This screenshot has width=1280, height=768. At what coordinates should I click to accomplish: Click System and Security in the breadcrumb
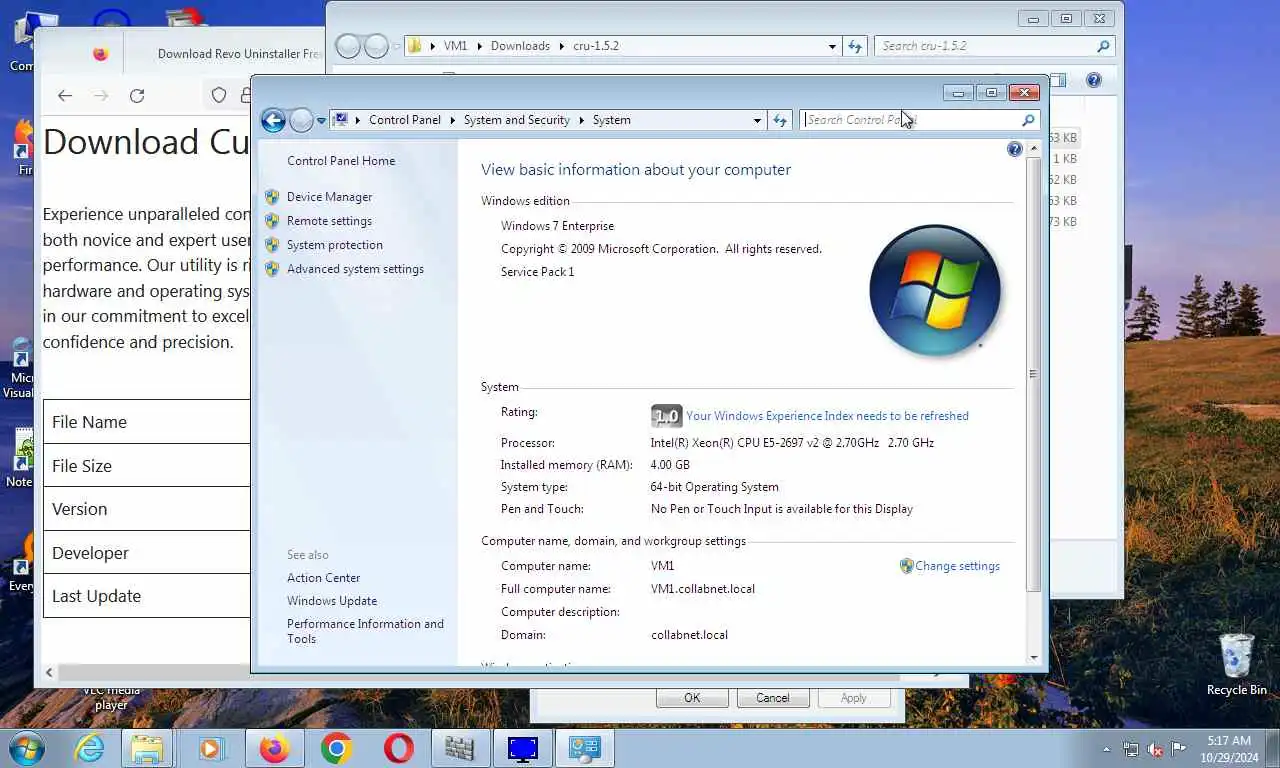[516, 120]
